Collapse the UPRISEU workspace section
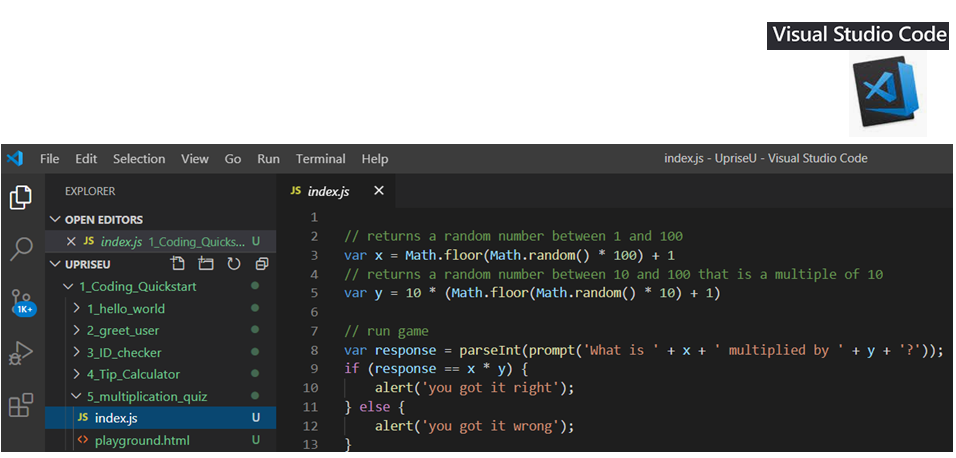 [x=55, y=264]
